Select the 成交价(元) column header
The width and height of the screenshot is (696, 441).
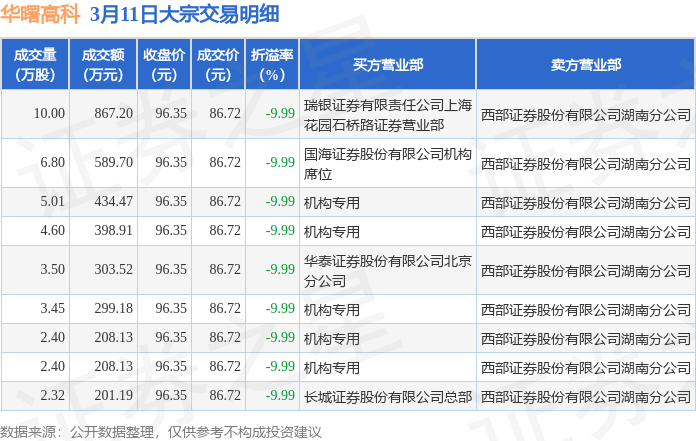point(218,64)
